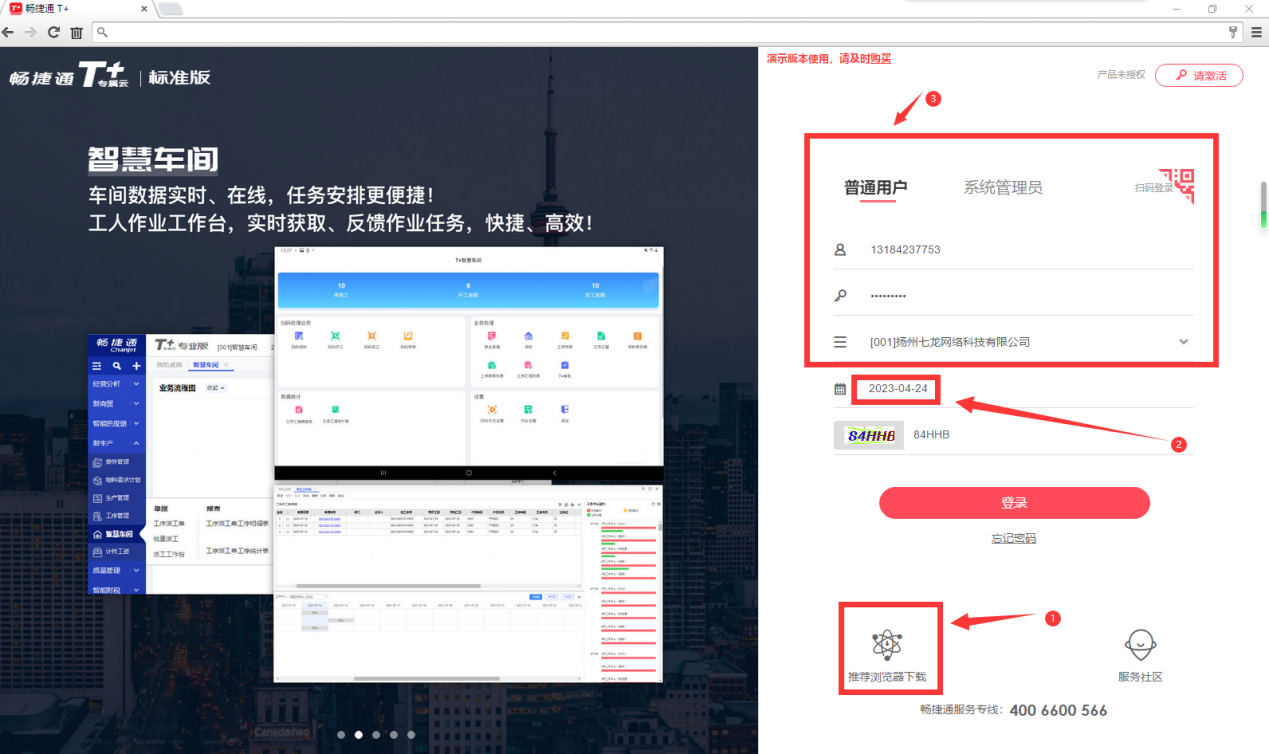Select the highlighted second carousel dot

point(358,735)
